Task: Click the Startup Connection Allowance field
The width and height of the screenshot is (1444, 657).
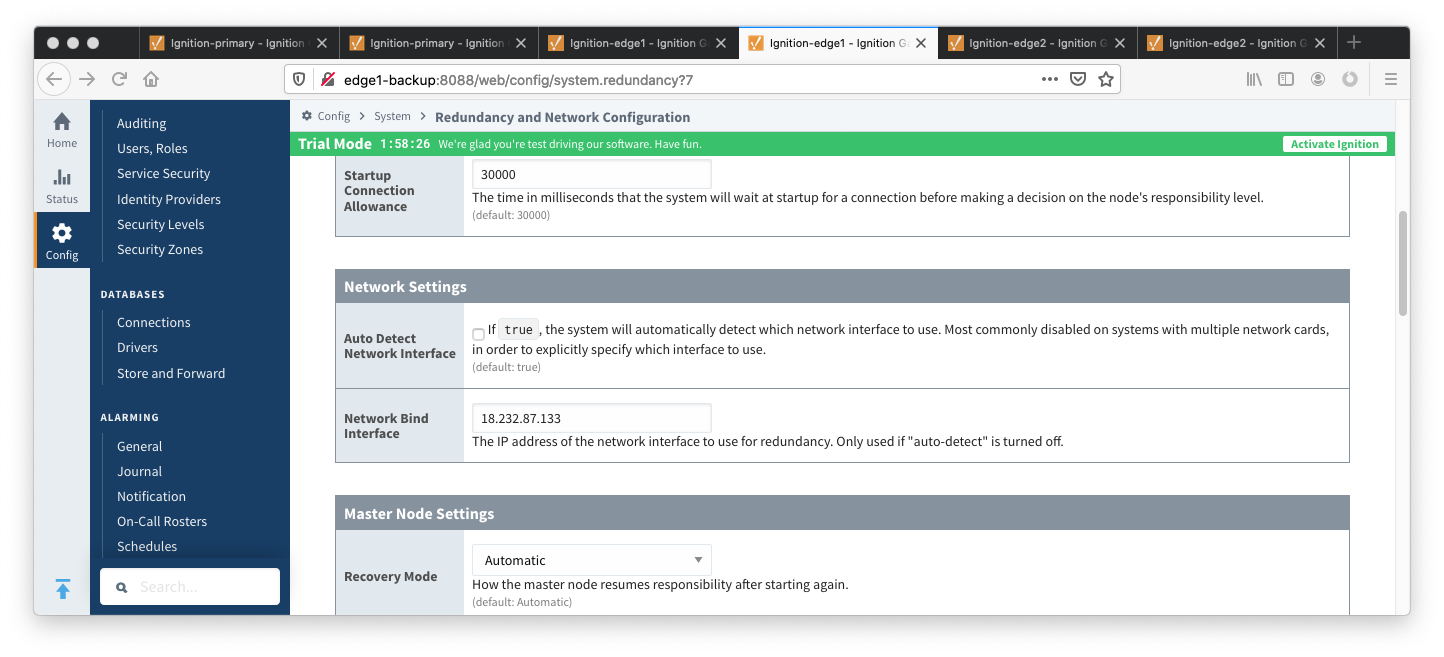Action: pos(592,174)
